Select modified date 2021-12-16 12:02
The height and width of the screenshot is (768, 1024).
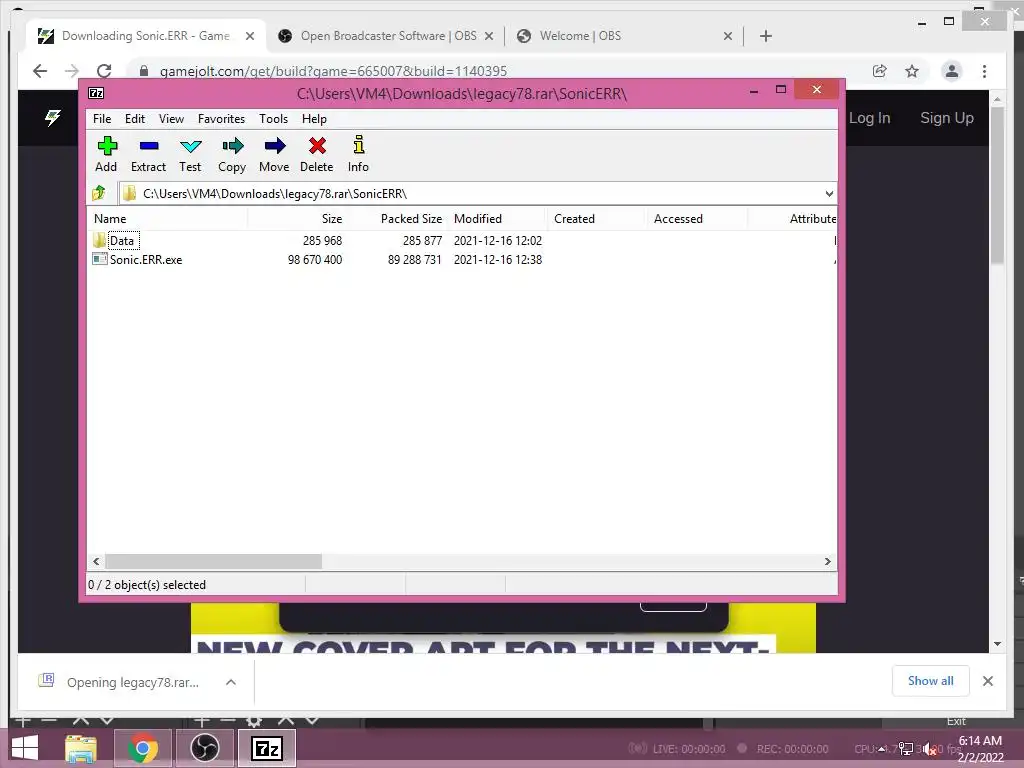click(498, 240)
